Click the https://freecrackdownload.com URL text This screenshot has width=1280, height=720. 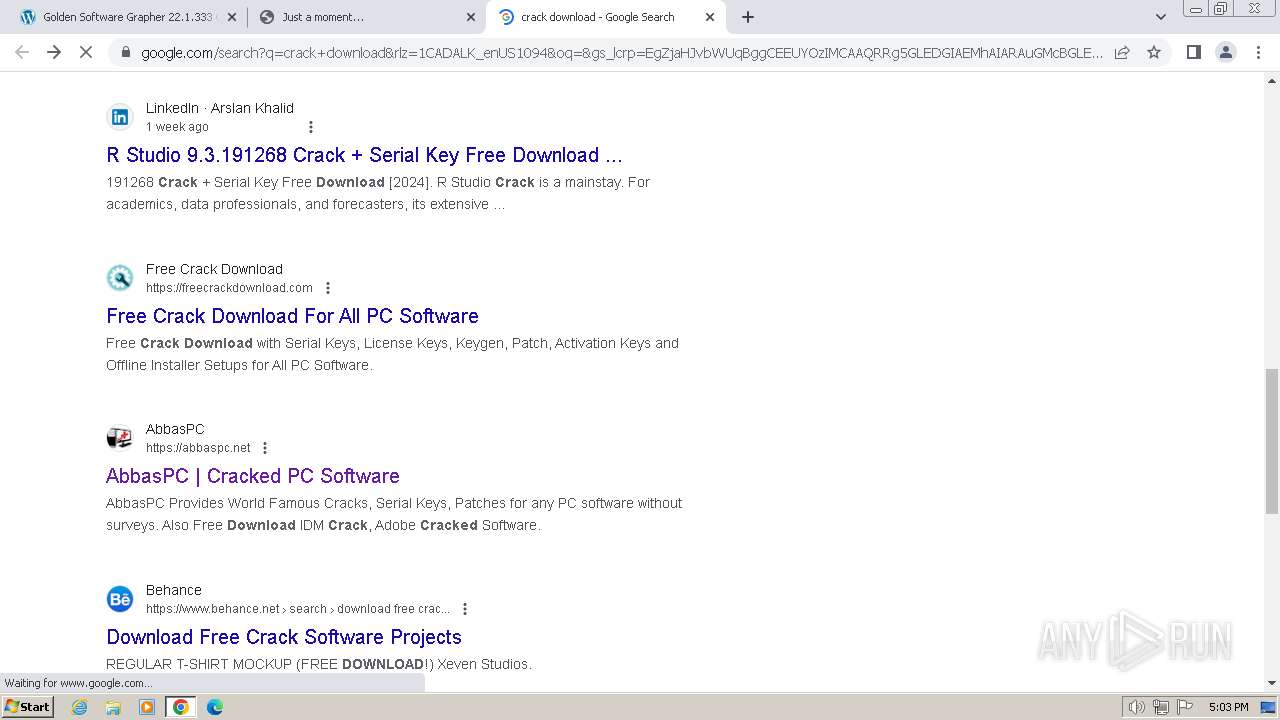(x=229, y=288)
